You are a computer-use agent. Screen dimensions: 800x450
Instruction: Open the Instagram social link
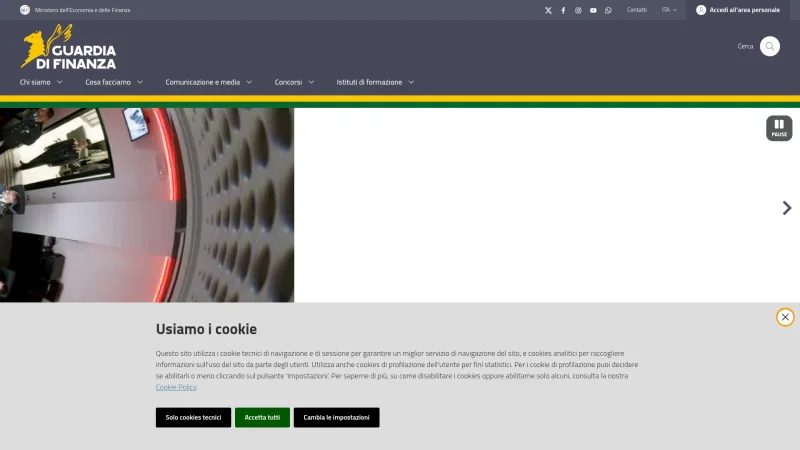(578, 10)
